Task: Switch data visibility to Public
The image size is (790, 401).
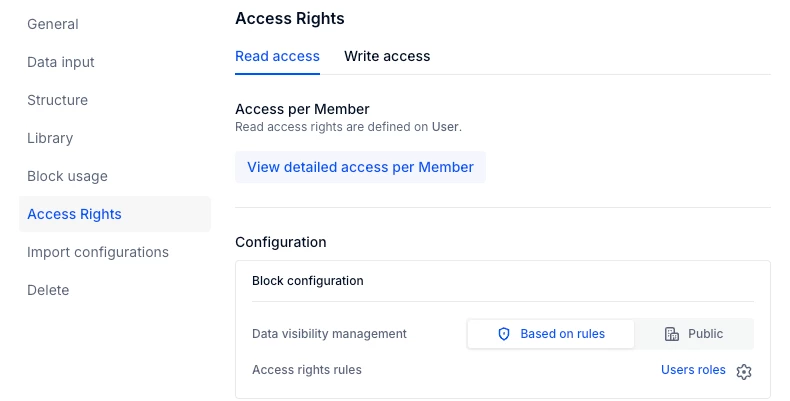Action: pyautogui.click(x=694, y=334)
